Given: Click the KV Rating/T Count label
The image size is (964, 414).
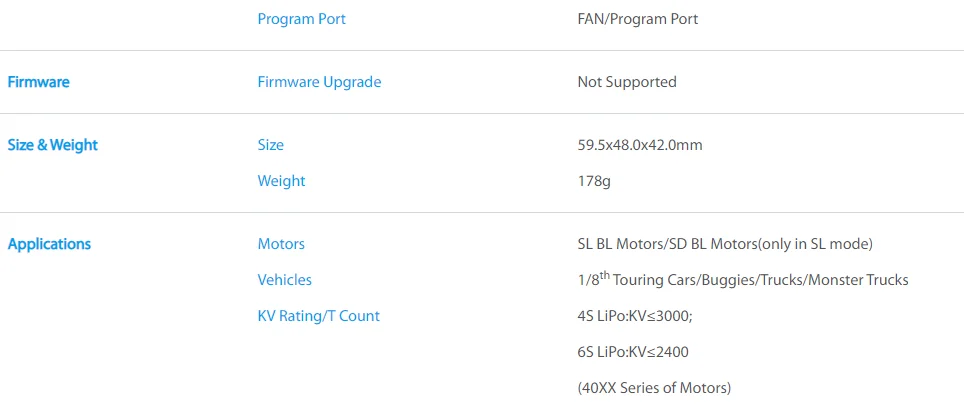Looking at the screenshot, I should click(x=318, y=316).
